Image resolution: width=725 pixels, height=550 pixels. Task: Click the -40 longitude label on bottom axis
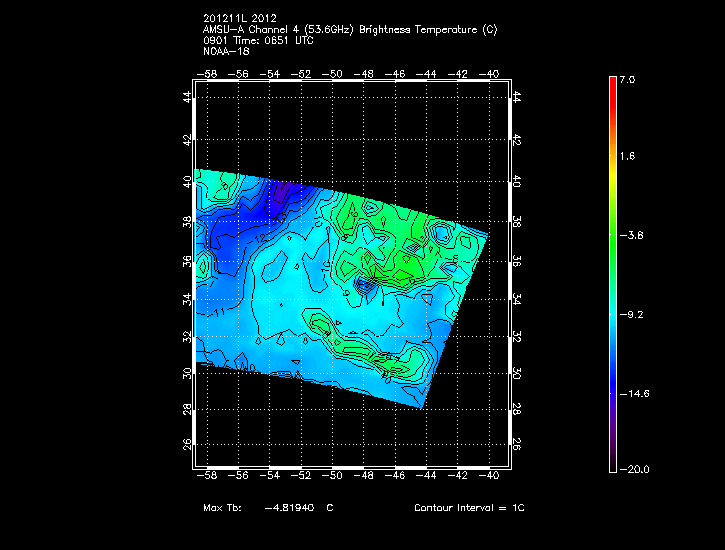[x=489, y=478]
